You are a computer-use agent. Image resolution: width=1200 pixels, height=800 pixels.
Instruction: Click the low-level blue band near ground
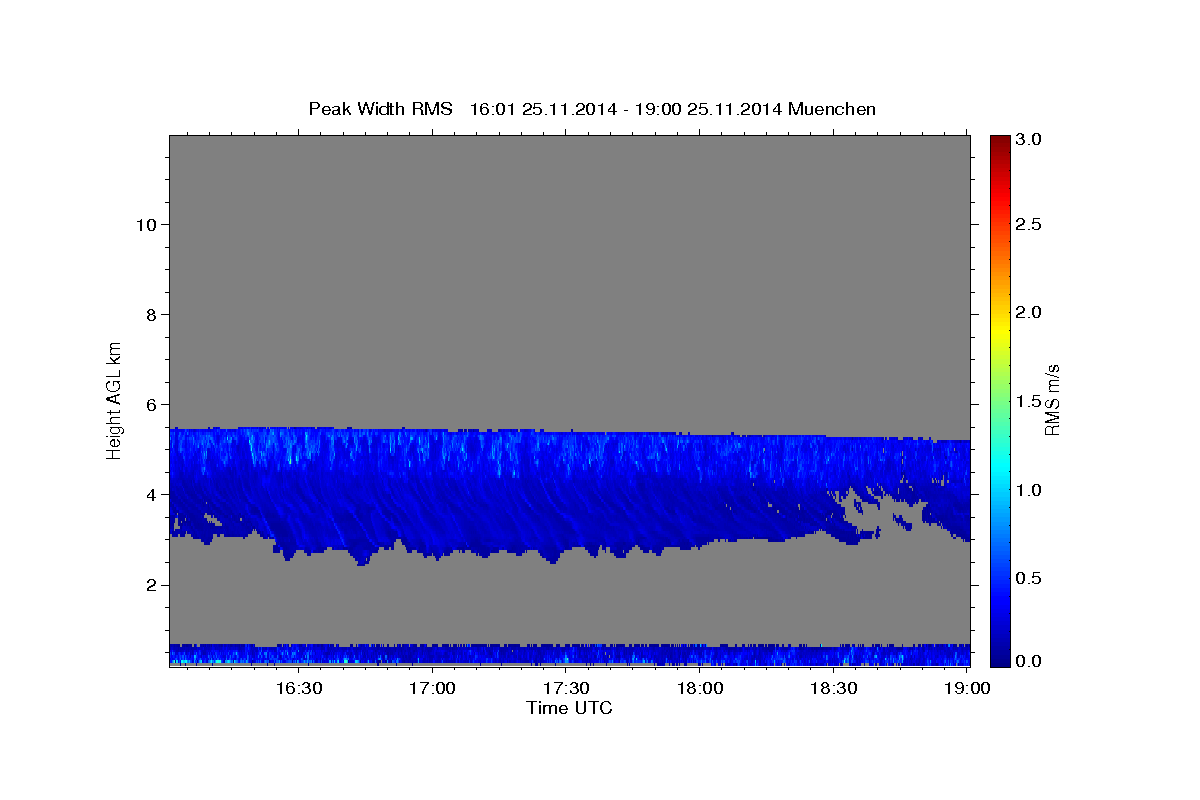click(570, 655)
